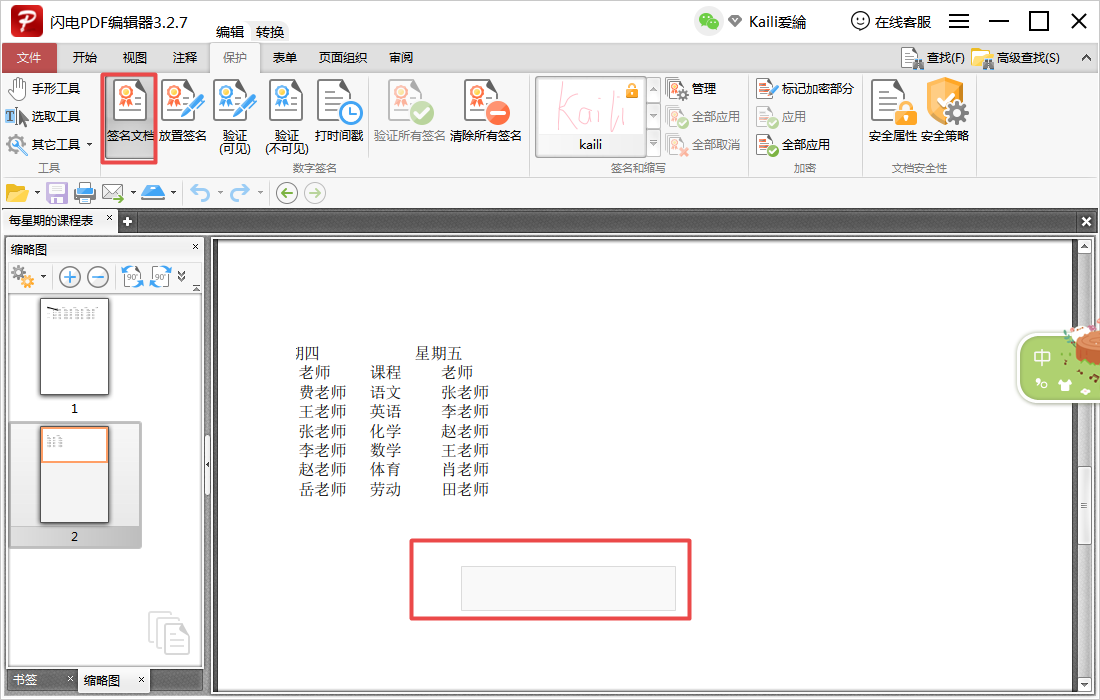Switch to the 注释 ribbon tab

coord(185,58)
